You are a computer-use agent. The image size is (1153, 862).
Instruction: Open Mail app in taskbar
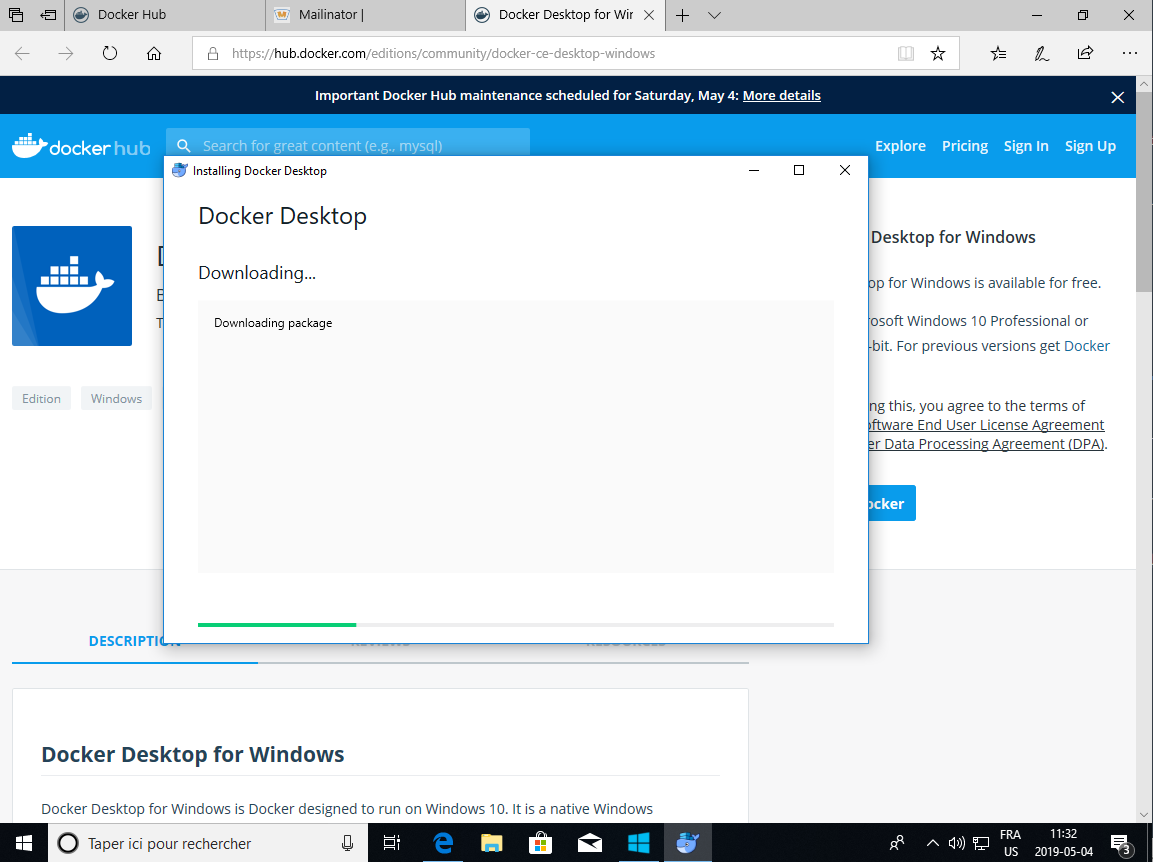(589, 843)
